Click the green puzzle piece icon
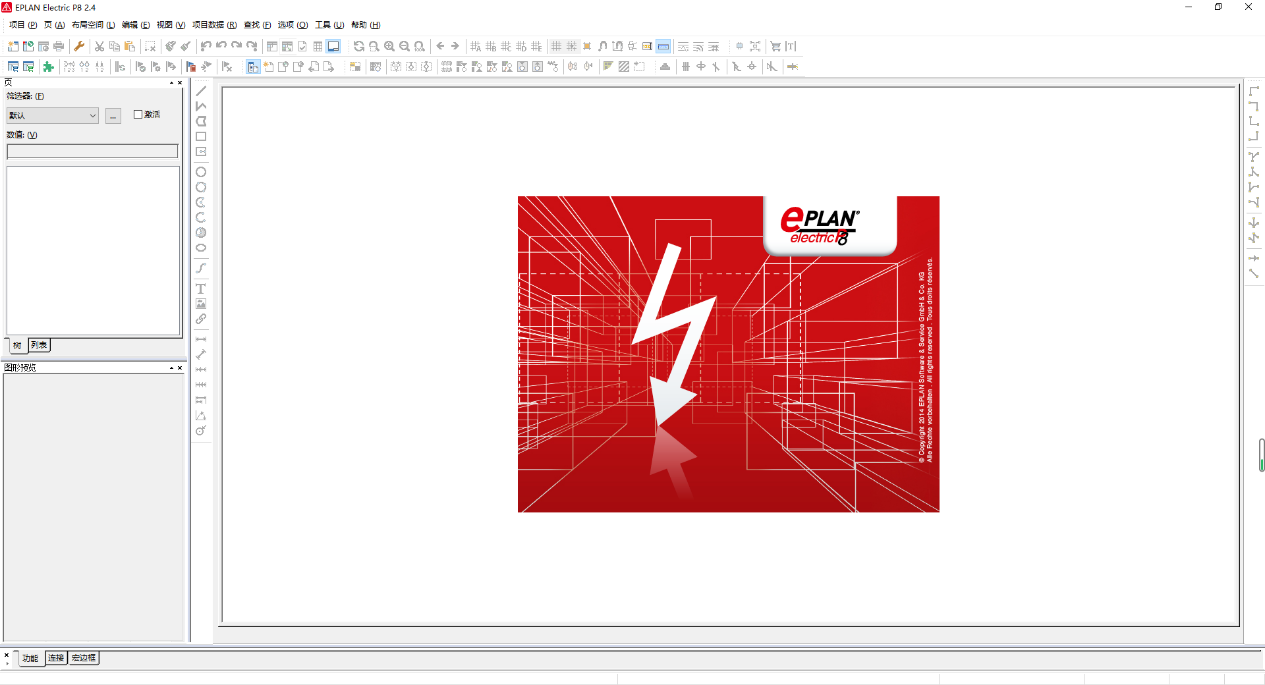 (47, 67)
